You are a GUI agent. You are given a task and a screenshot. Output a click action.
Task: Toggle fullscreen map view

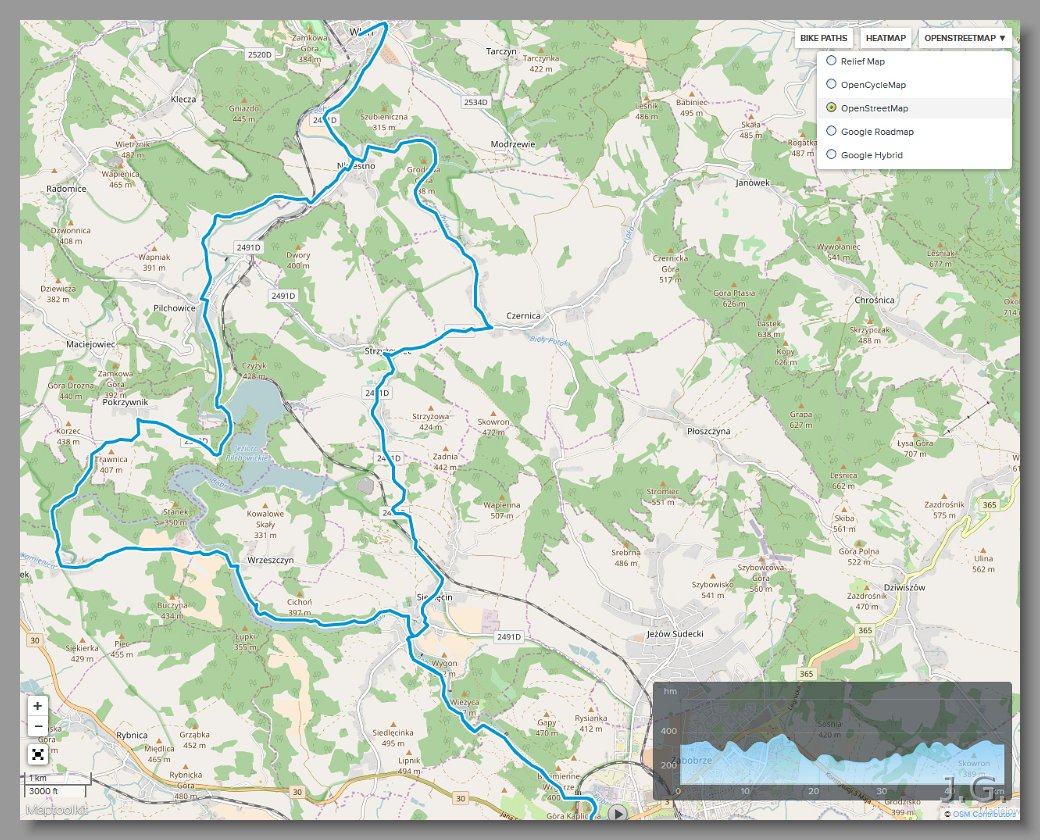pos(38,754)
